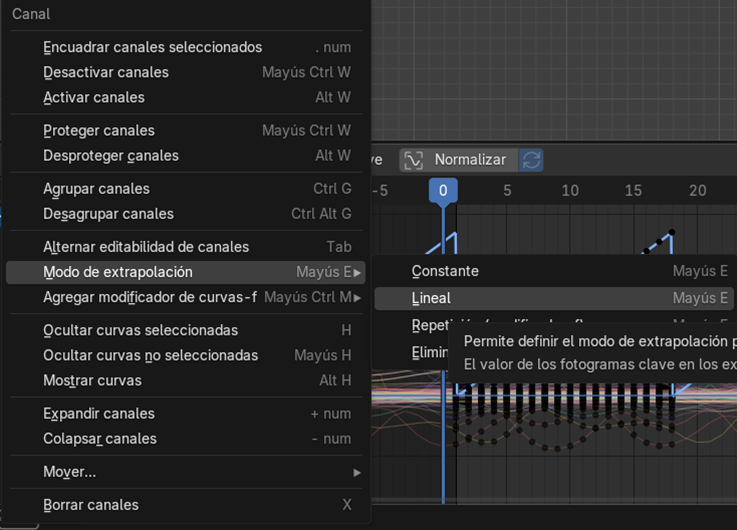The width and height of the screenshot is (737, 530).
Task: Click Proteger canales
Action: [x=186, y=130]
